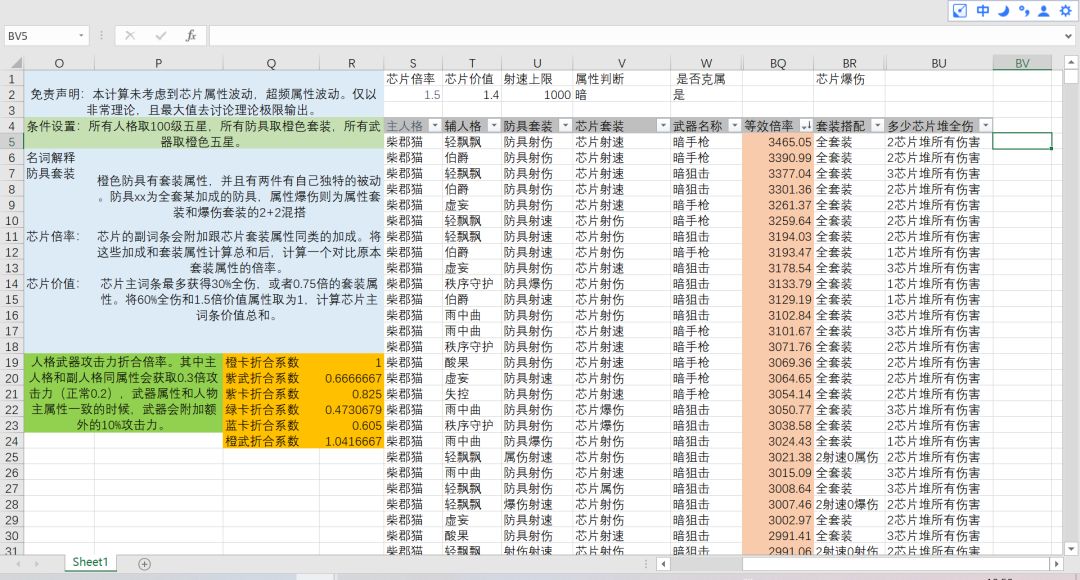
Task: Click the Enter checkmark in the formula bar
Action: (x=160, y=35)
